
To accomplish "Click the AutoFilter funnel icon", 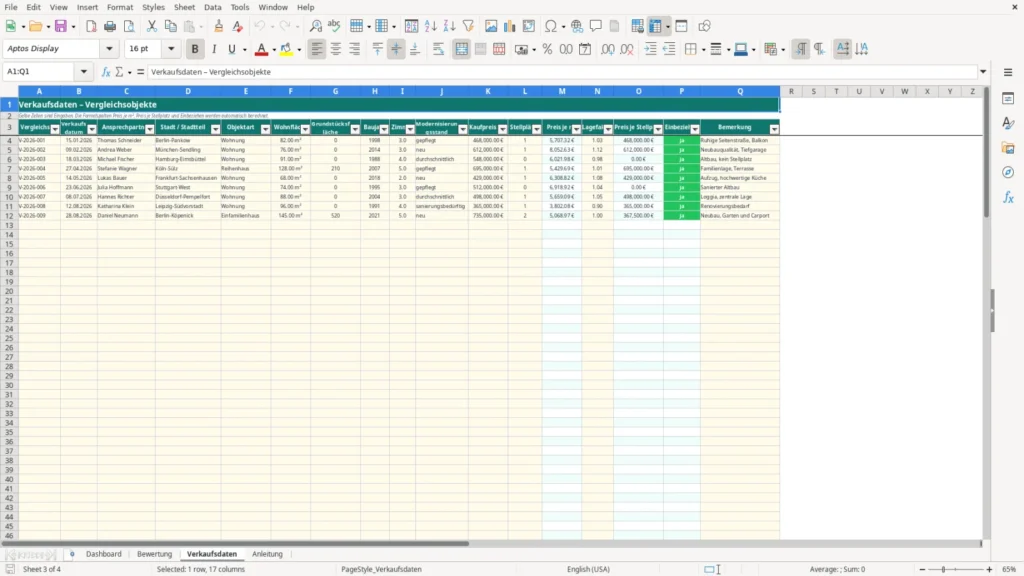I will tap(468, 26).
